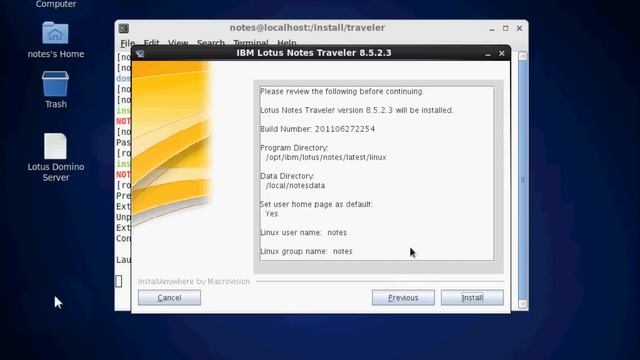Click the /opt/ibm/lotus/notes/latest/linux path
This screenshot has width=640, height=360.
click(326, 157)
